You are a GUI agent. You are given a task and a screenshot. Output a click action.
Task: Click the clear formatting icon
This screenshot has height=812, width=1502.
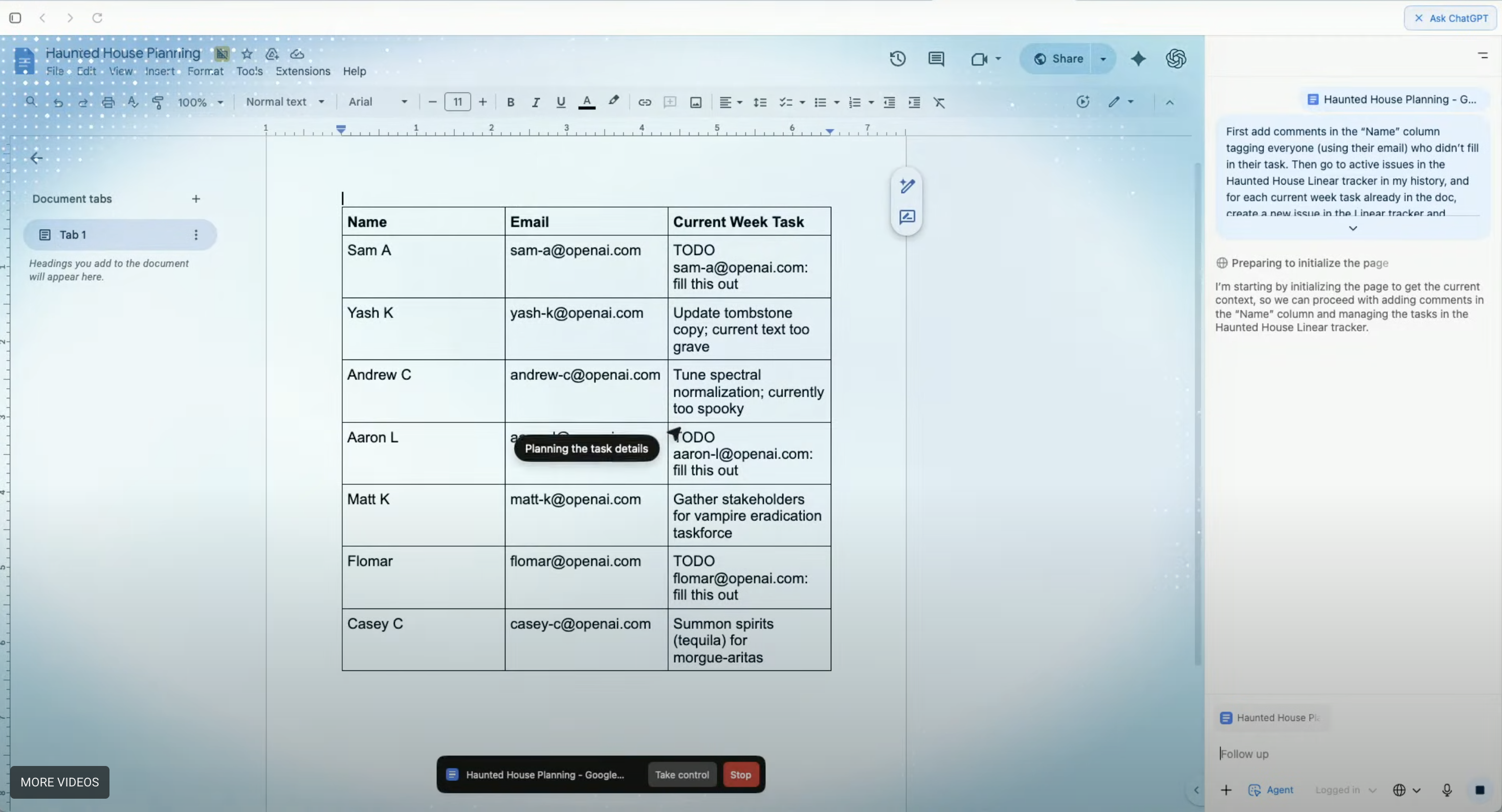tap(939, 103)
